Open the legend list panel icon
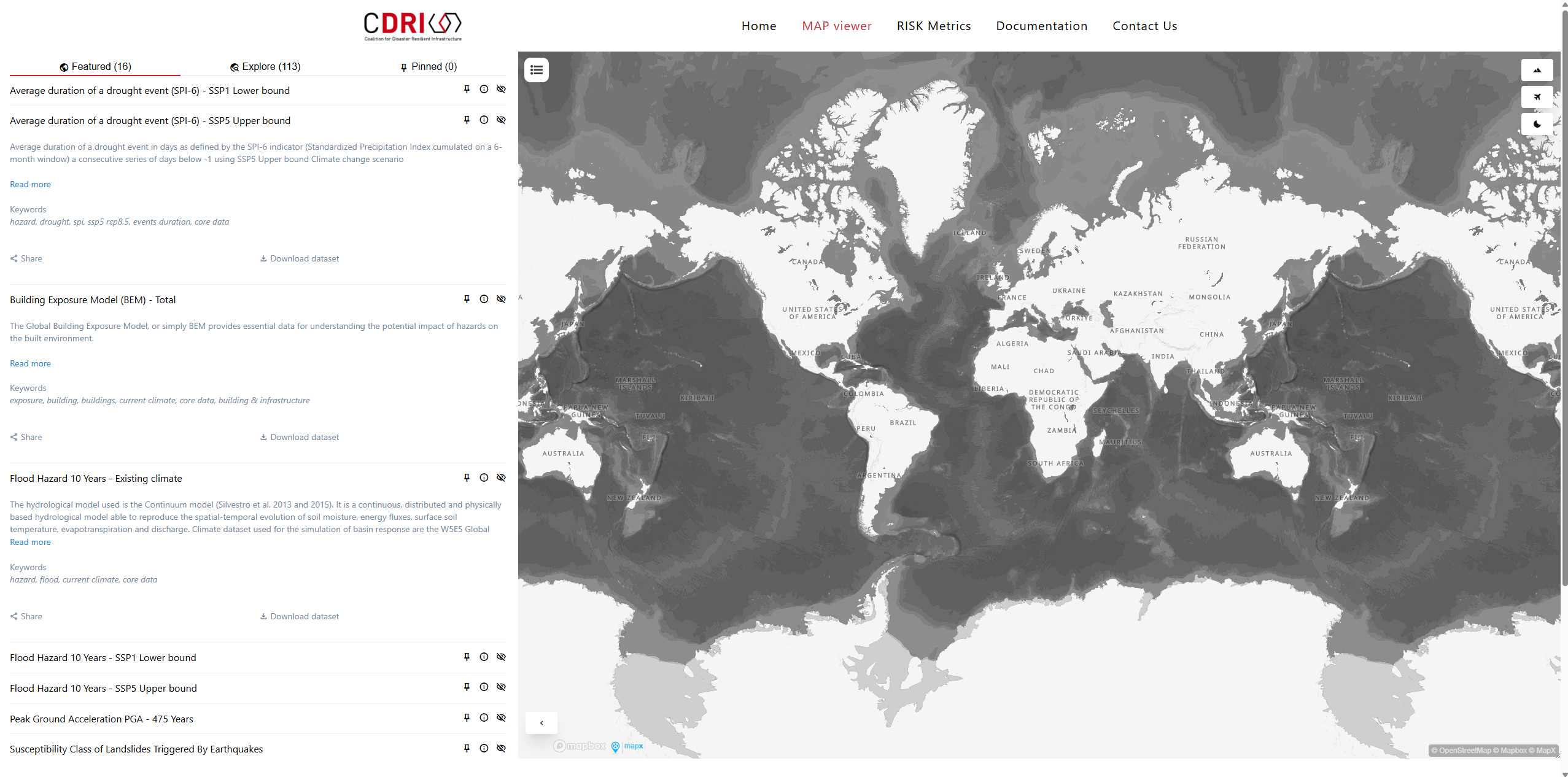1568x777 pixels. [536, 70]
